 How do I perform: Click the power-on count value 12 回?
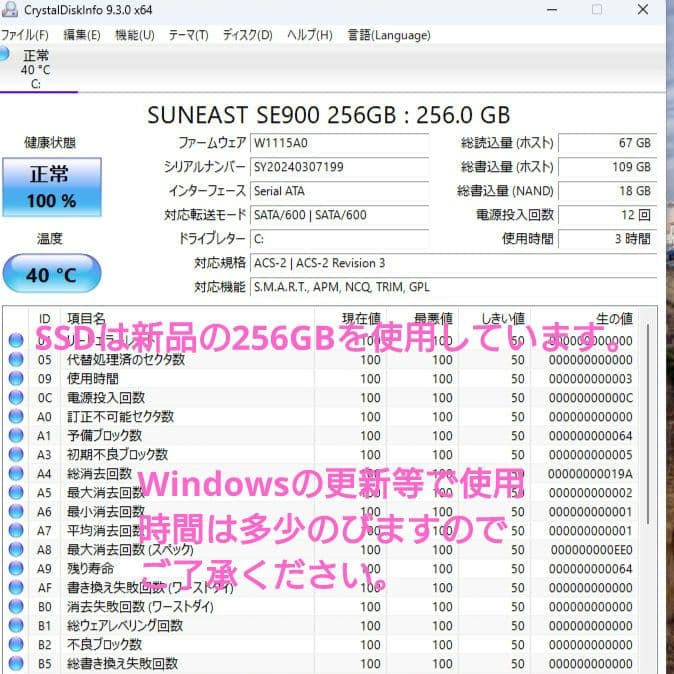coord(607,215)
